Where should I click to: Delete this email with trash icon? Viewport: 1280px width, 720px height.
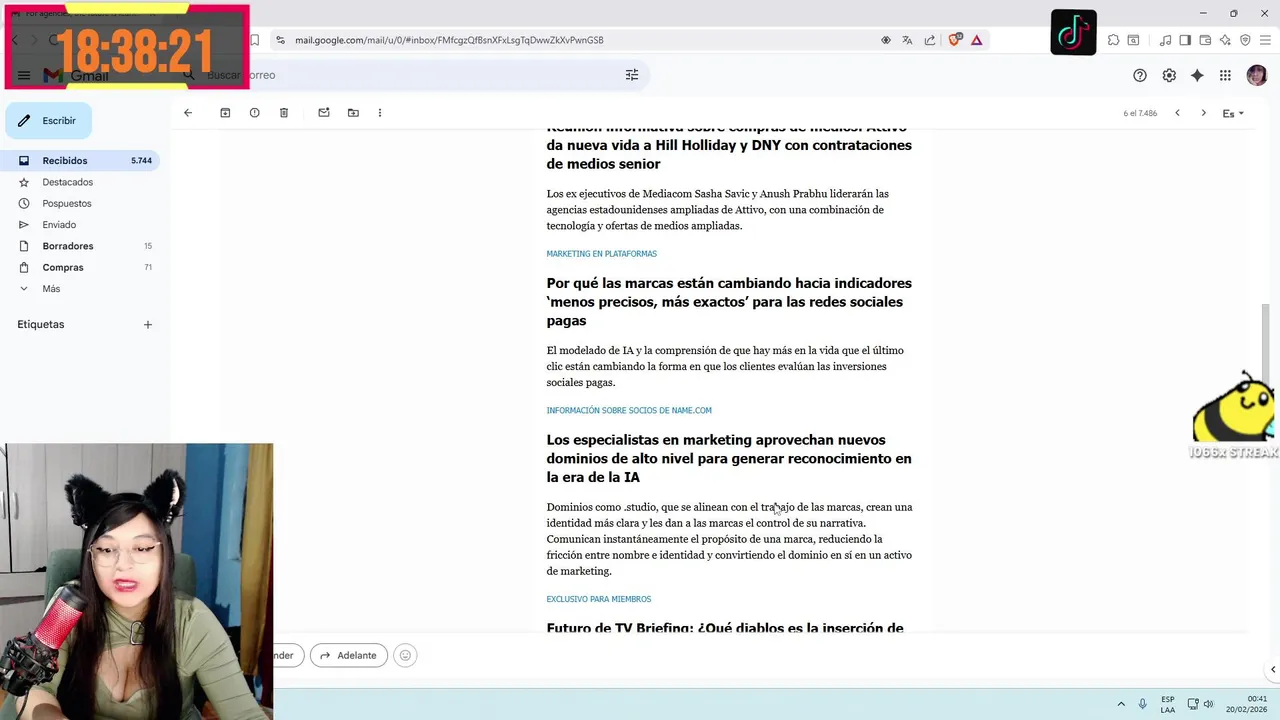[284, 113]
